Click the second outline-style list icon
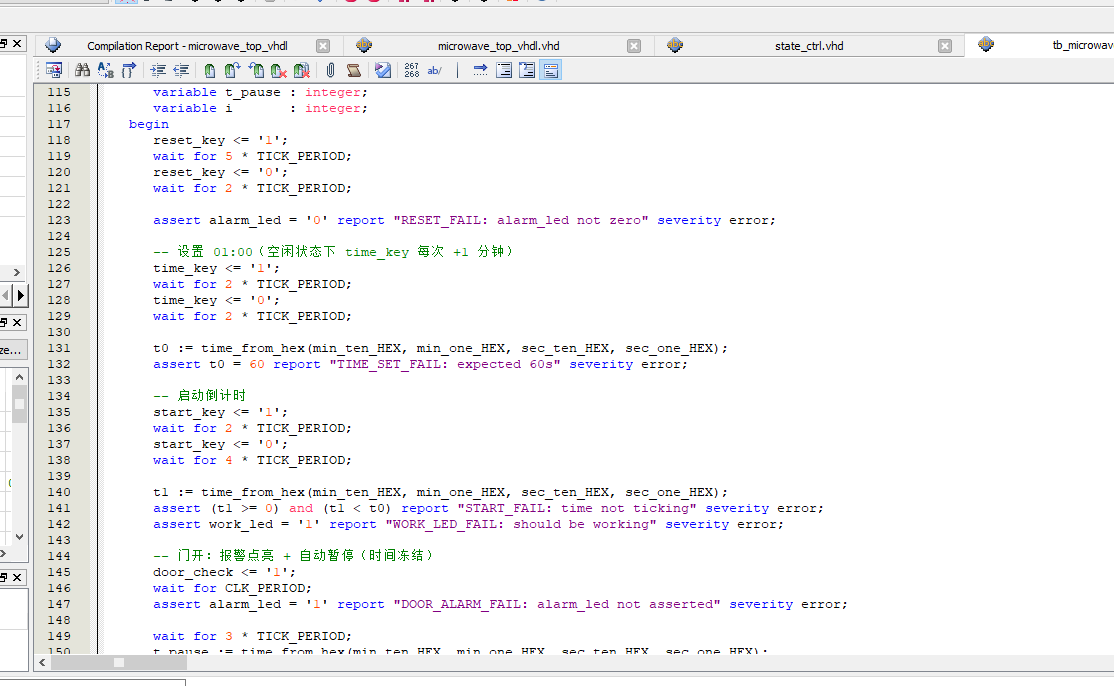 click(x=527, y=70)
